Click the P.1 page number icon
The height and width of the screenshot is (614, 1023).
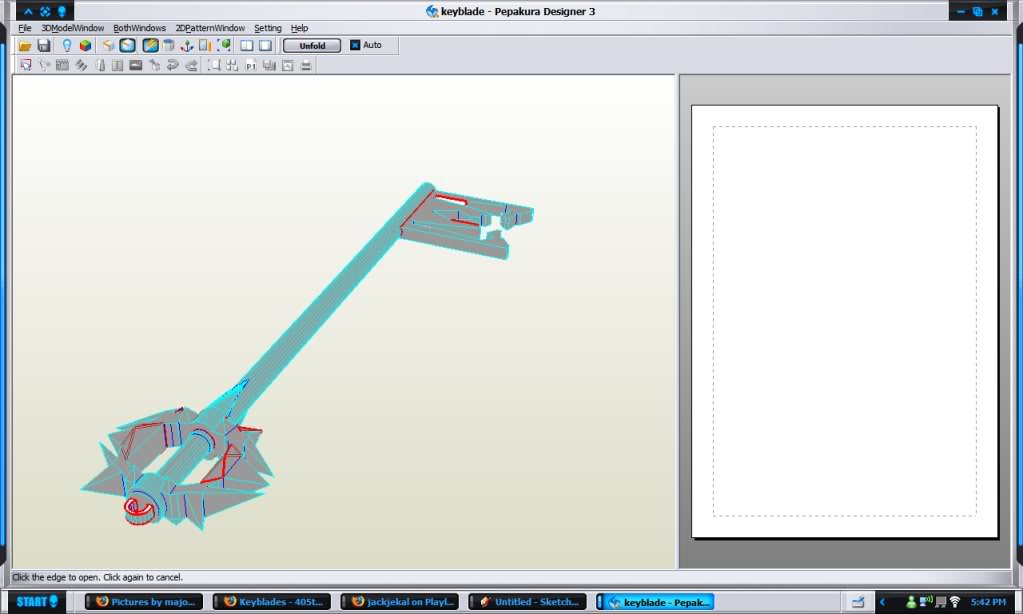[x=251, y=65]
